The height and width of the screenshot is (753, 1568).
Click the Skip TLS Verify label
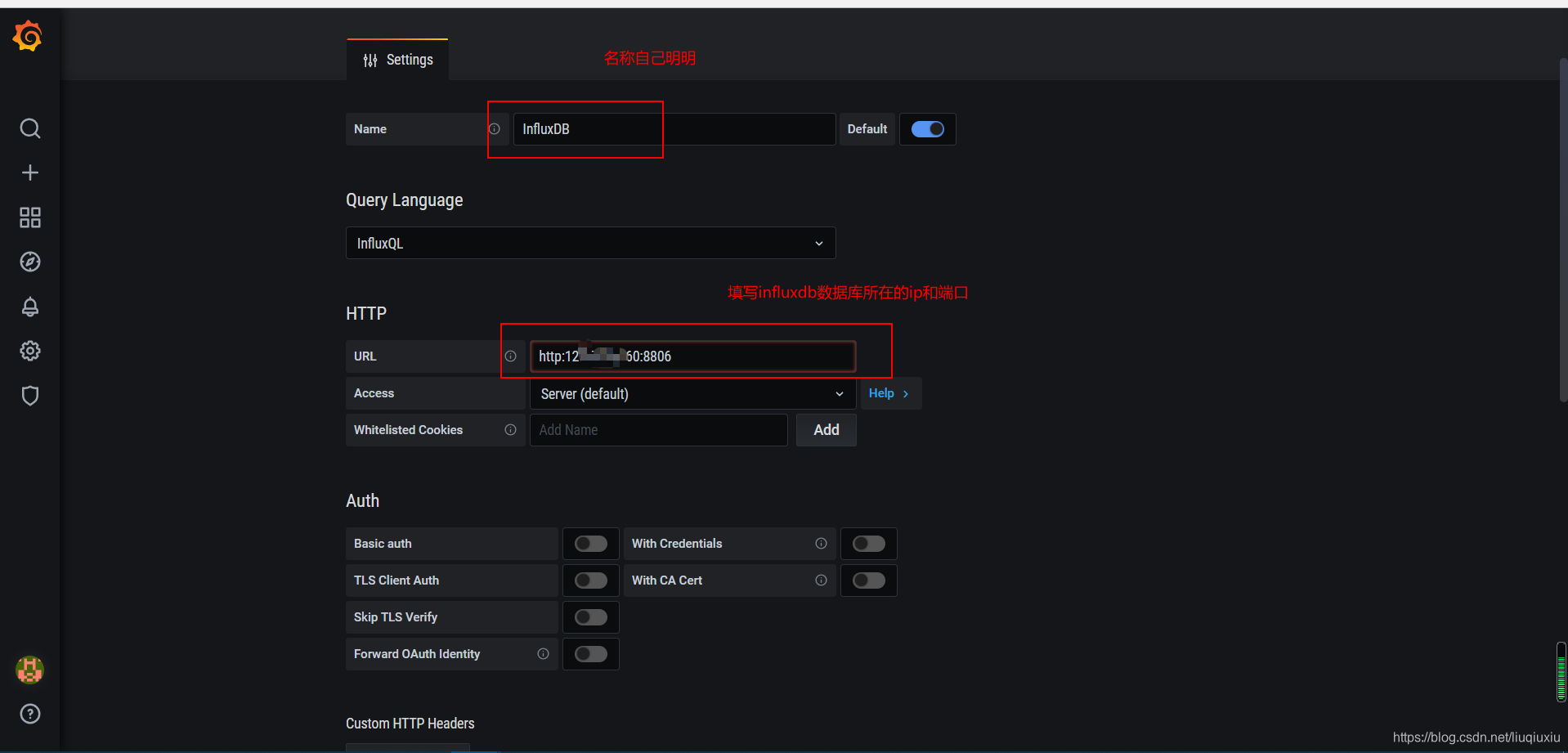(396, 617)
